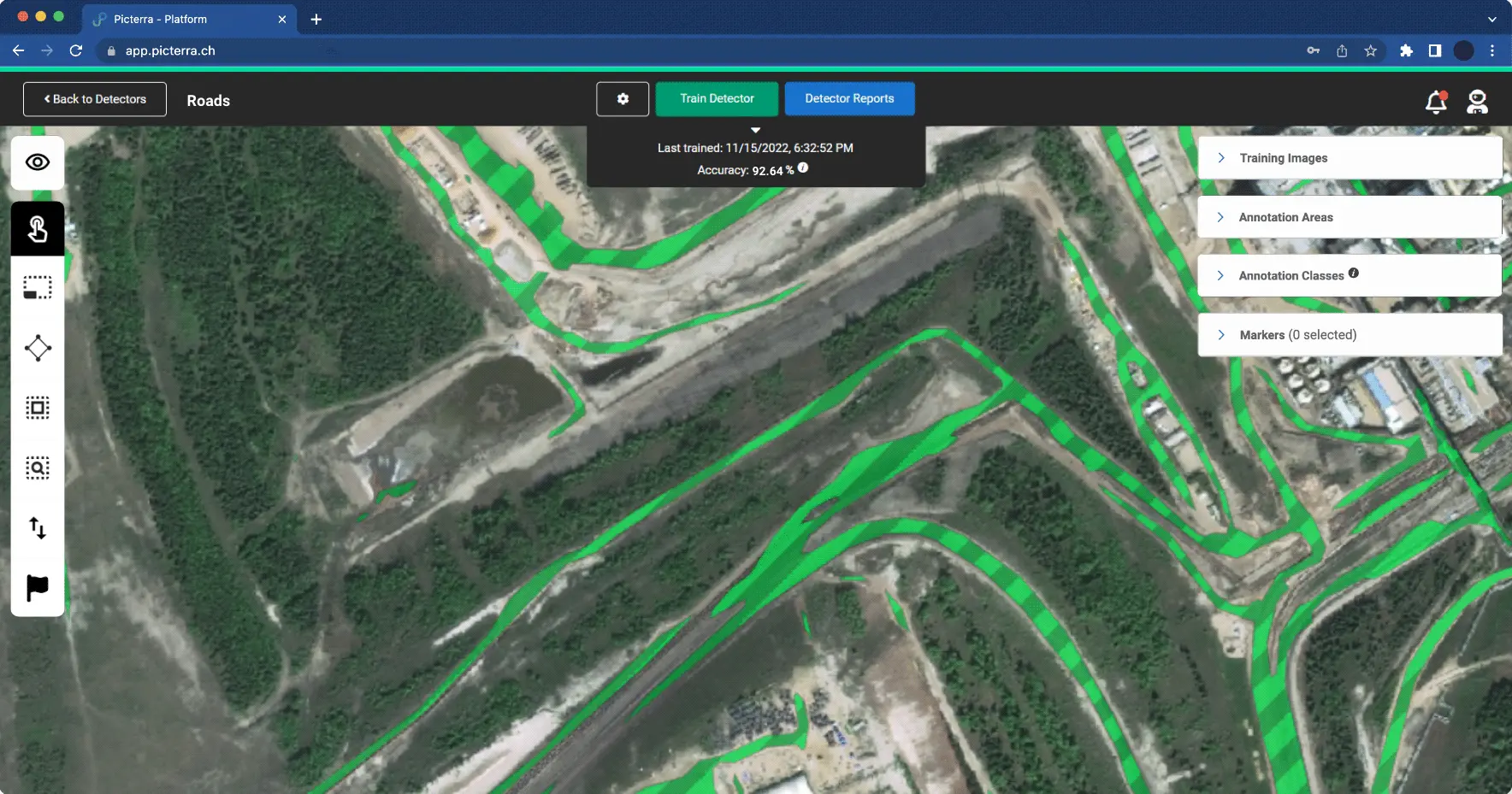The height and width of the screenshot is (794, 1512).
Task: Expand the Annotation Classes panel
Action: pyautogui.click(x=1350, y=275)
